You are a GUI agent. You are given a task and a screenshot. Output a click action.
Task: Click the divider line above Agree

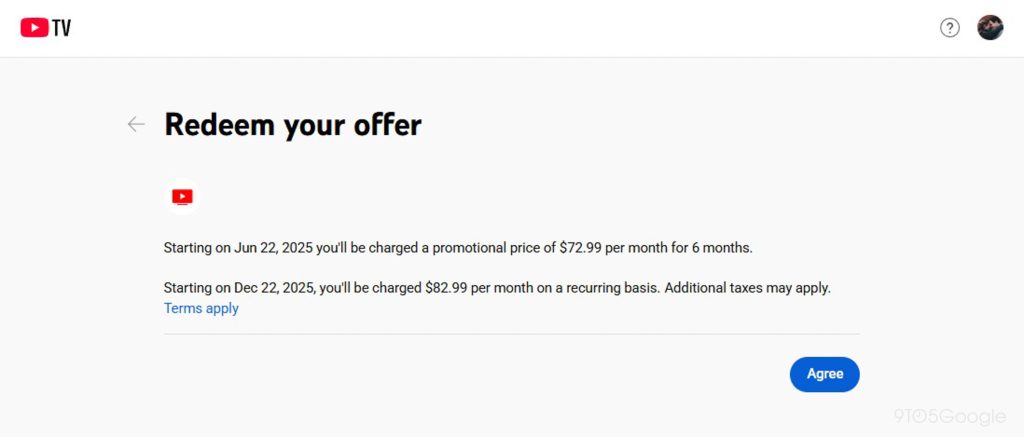coord(511,334)
